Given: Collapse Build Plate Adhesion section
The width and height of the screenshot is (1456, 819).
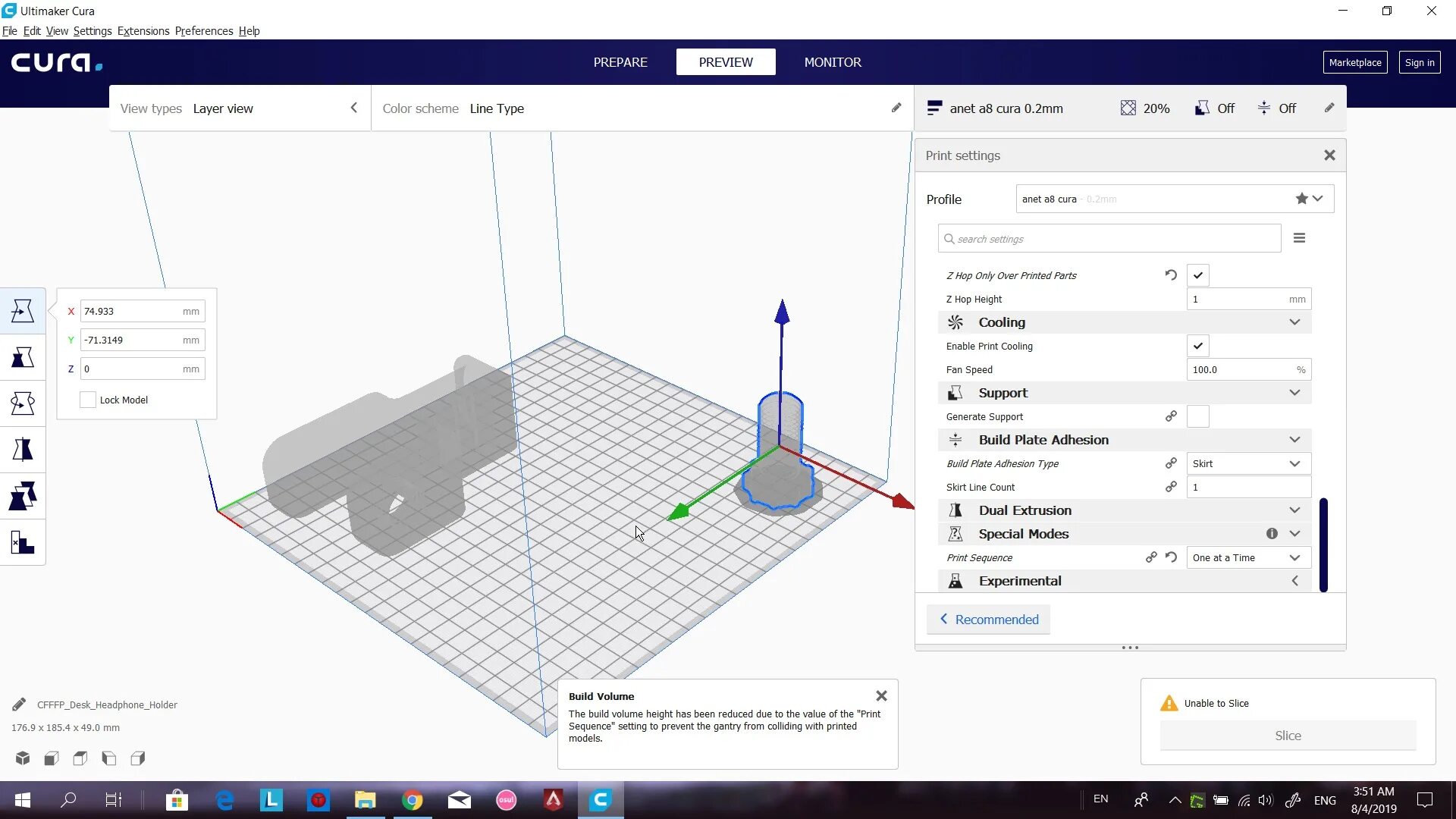Looking at the screenshot, I should (1294, 440).
